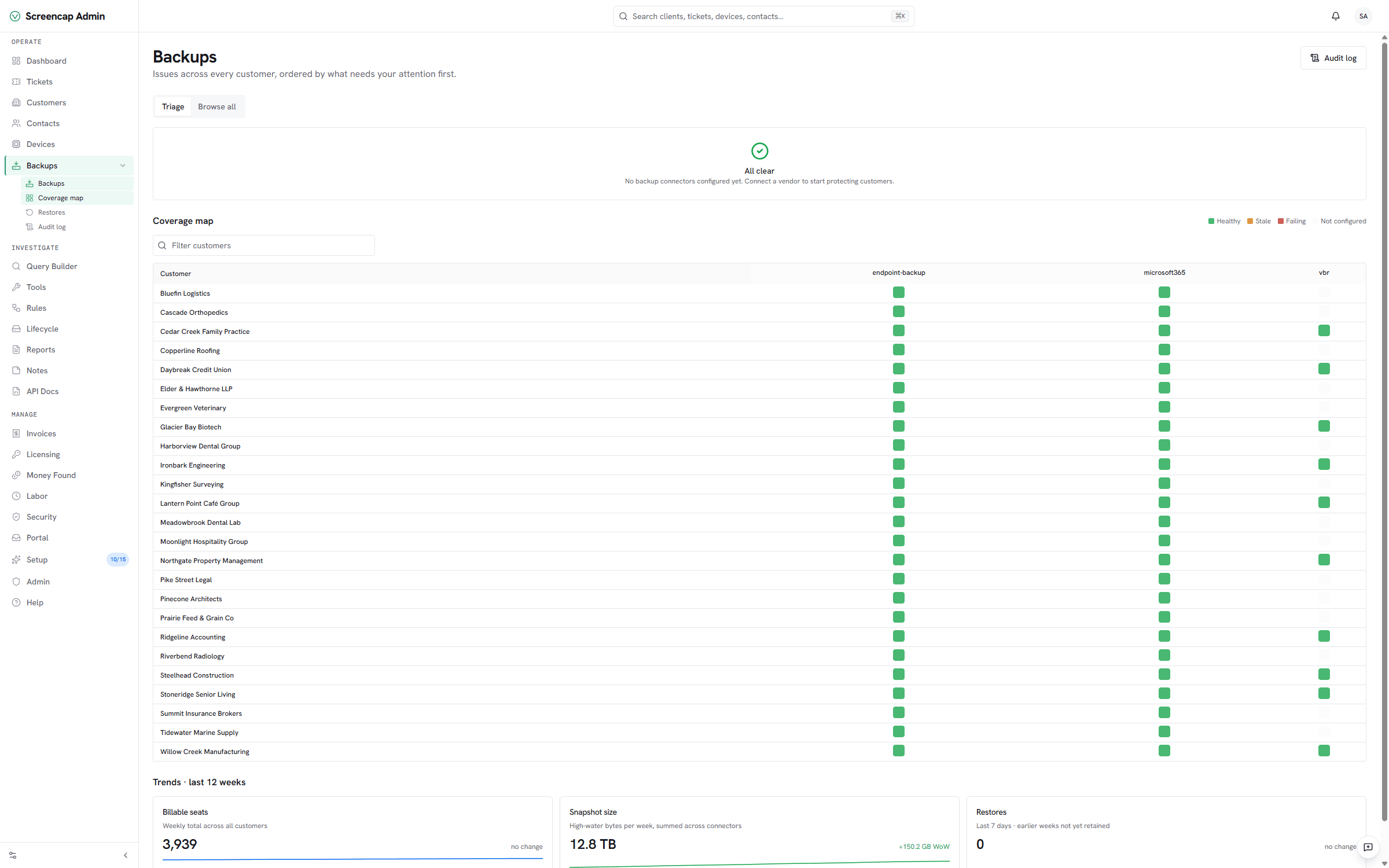The height and width of the screenshot is (868, 1389).
Task: Click the Ironbark Engineering customer name
Action: tap(193, 465)
